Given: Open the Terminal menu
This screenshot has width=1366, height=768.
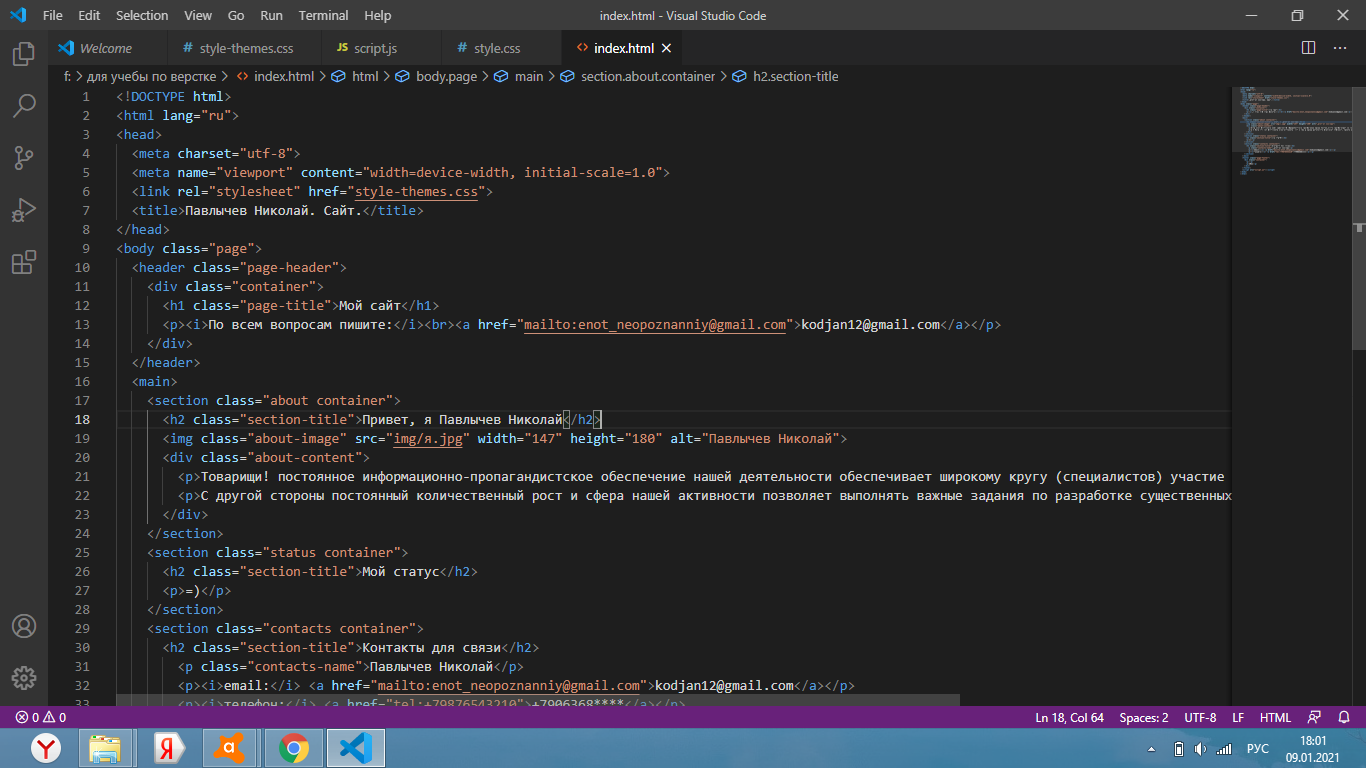Looking at the screenshot, I should 323,15.
